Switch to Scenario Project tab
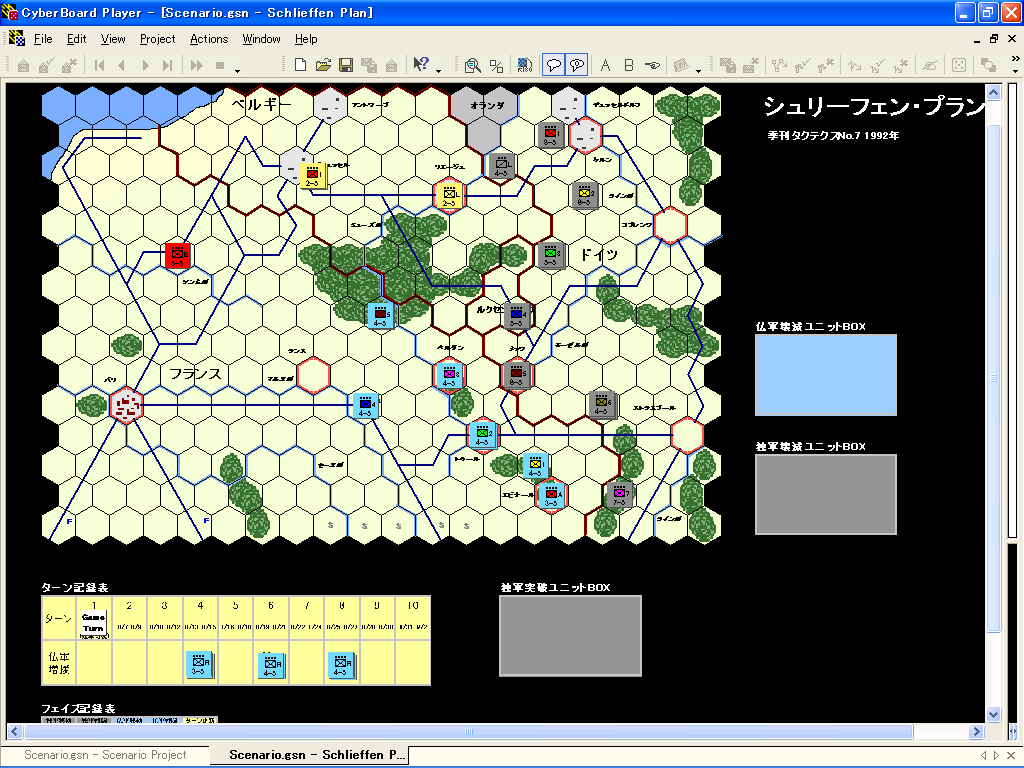The width and height of the screenshot is (1024, 768). pyautogui.click(x=105, y=755)
